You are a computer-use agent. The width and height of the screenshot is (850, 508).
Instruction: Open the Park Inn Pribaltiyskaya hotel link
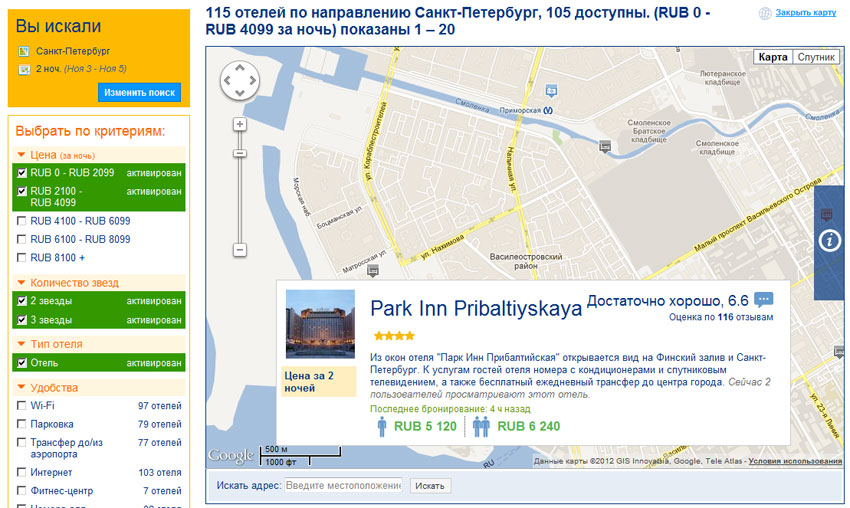476,308
